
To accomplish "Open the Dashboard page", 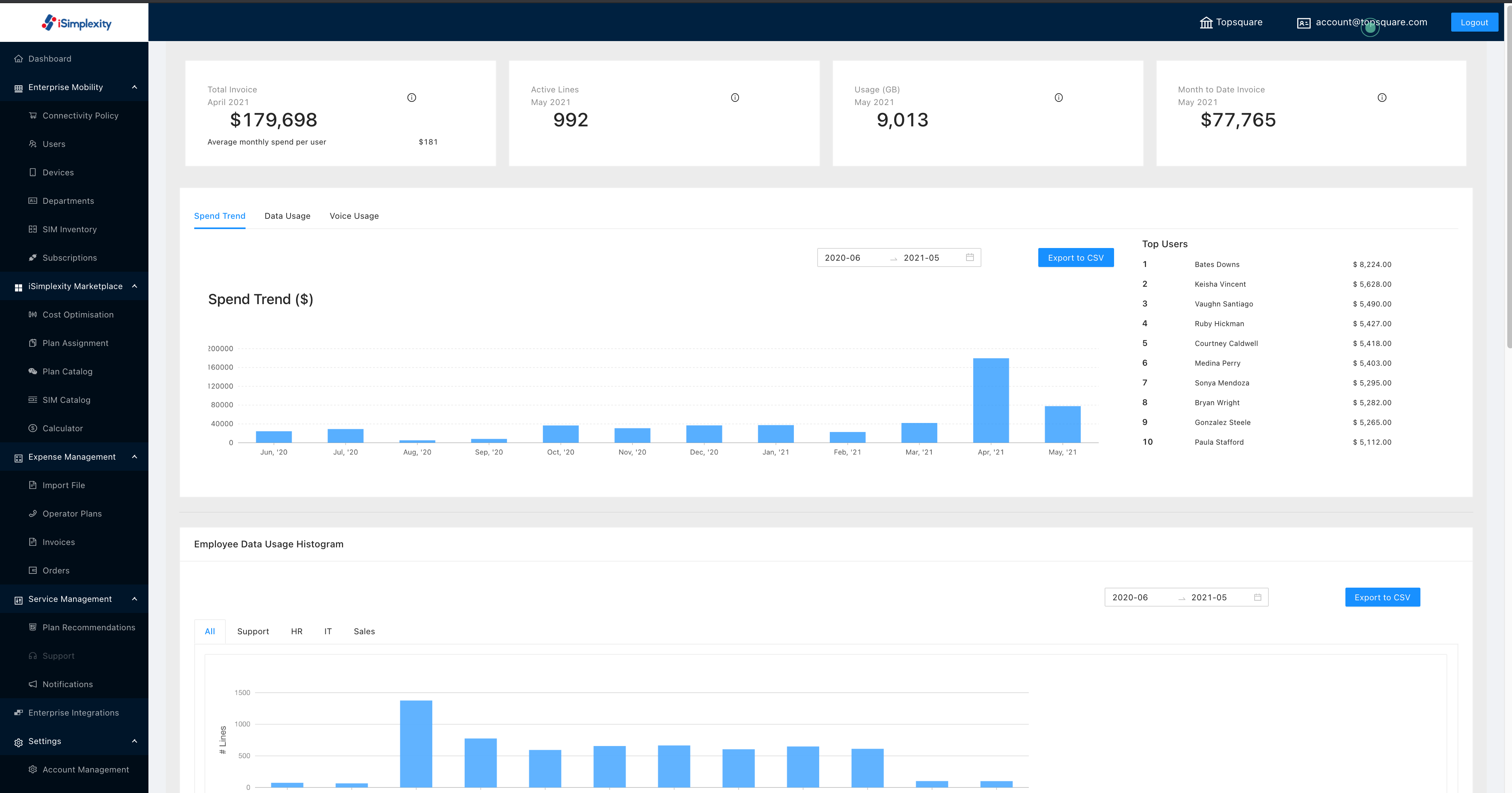I will [49, 58].
